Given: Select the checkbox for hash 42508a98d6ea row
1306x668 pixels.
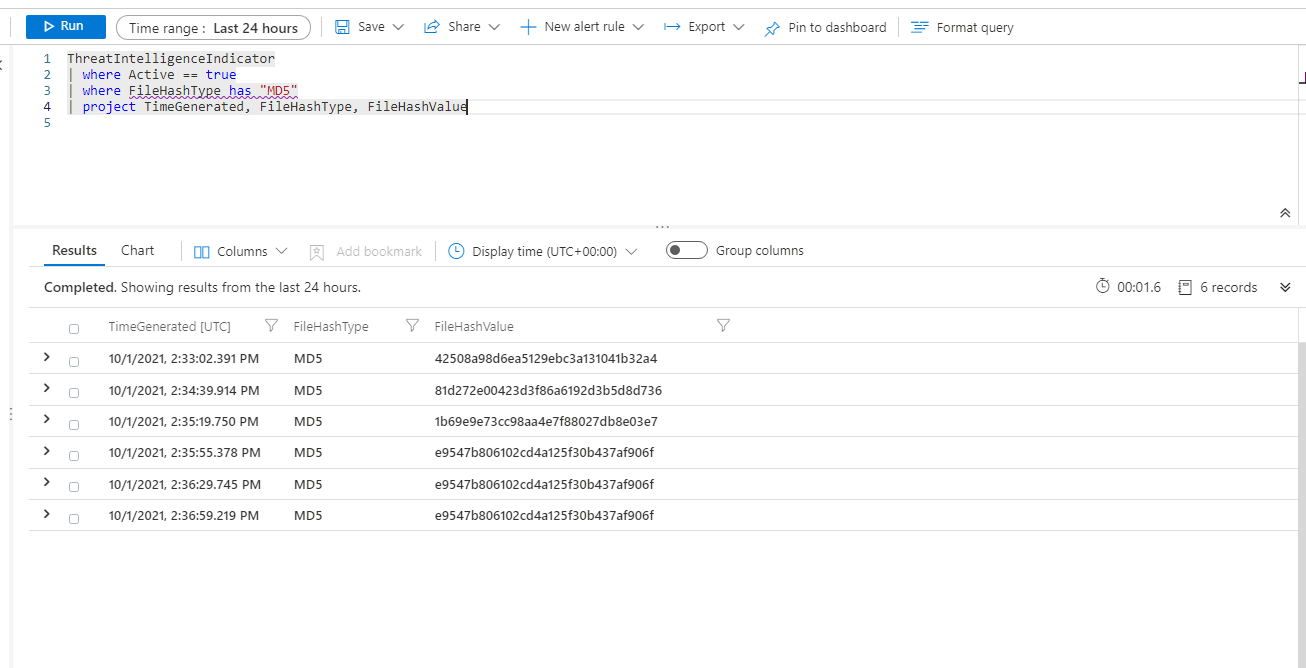Looking at the screenshot, I should (x=74, y=361).
